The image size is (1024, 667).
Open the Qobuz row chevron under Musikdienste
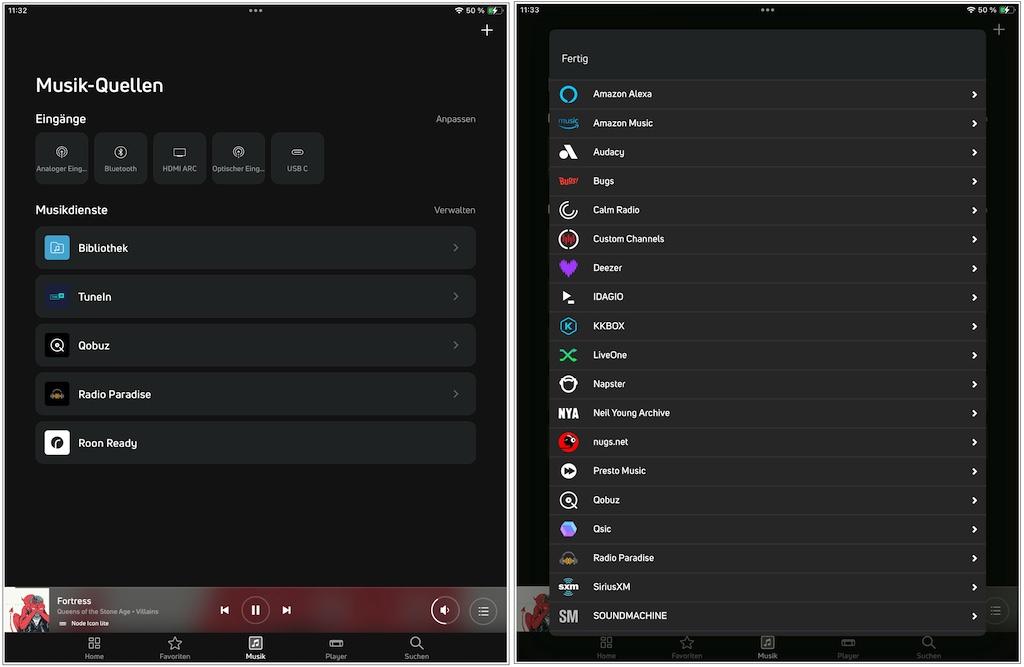pos(456,345)
